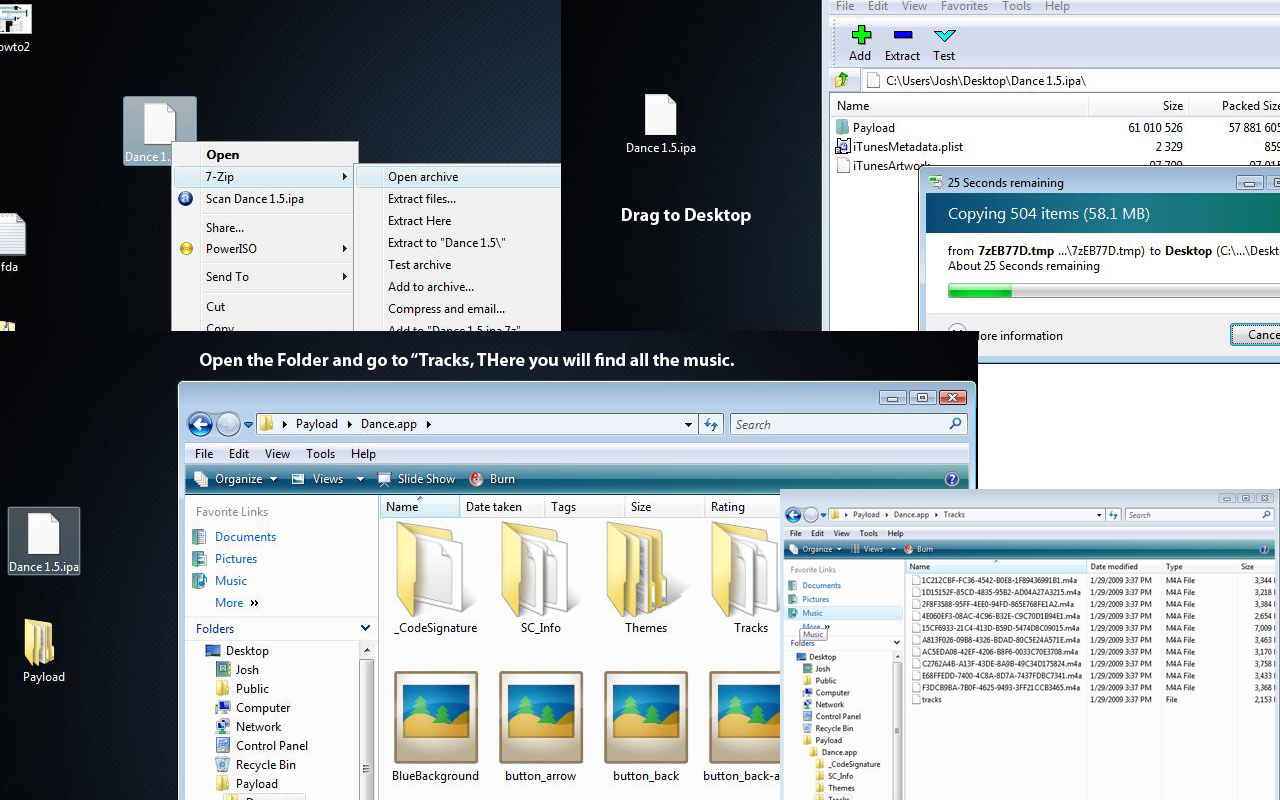The width and height of the screenshot is (1280, 800).
Task: Select Control Panel in Dance.app folder tree
Action: click(x=272, y=745)
